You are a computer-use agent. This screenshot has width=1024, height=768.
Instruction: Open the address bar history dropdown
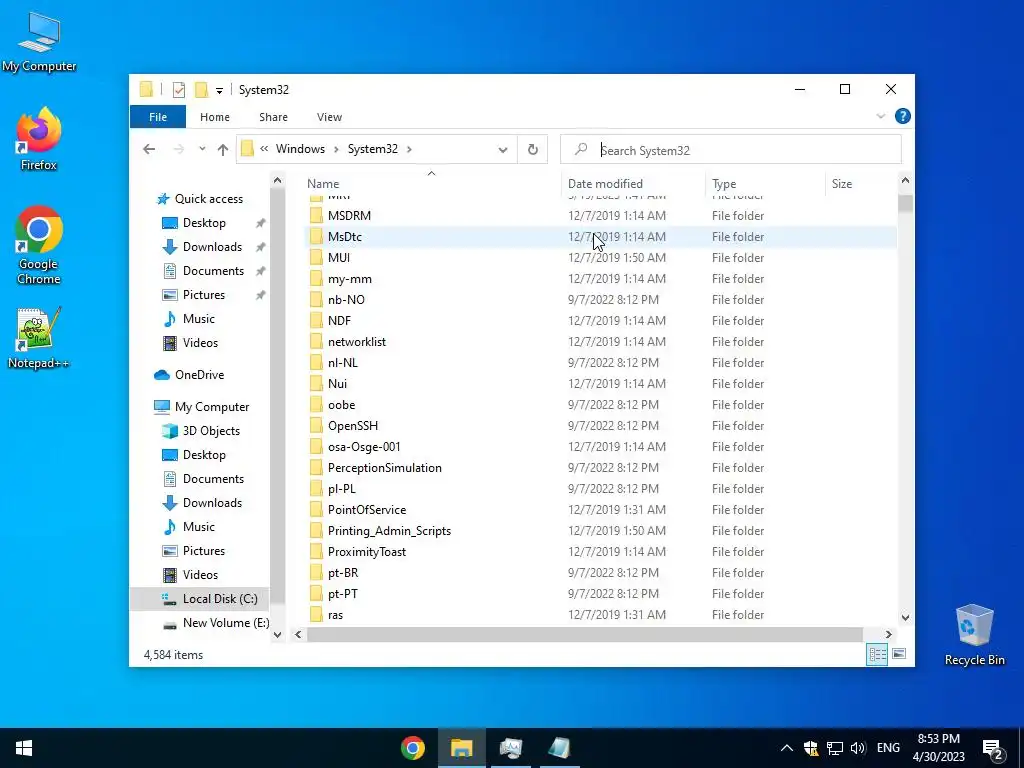click(503, 150)
